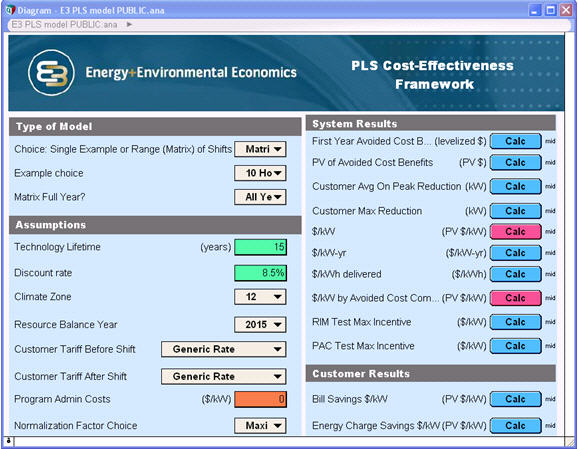Click pink Calc button for $/kW
Image resolution: width=578 pixels, height=449 pixels.
pyautogui.click(x=516, y=232)
